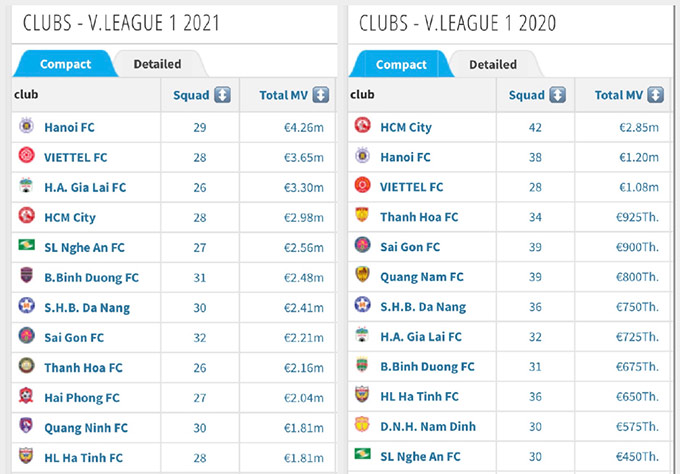The height and width of the screenshot is (474, 680).
Task: Click the SL Nghe An FC badge in 2021 table
Action: coord(26,247)
